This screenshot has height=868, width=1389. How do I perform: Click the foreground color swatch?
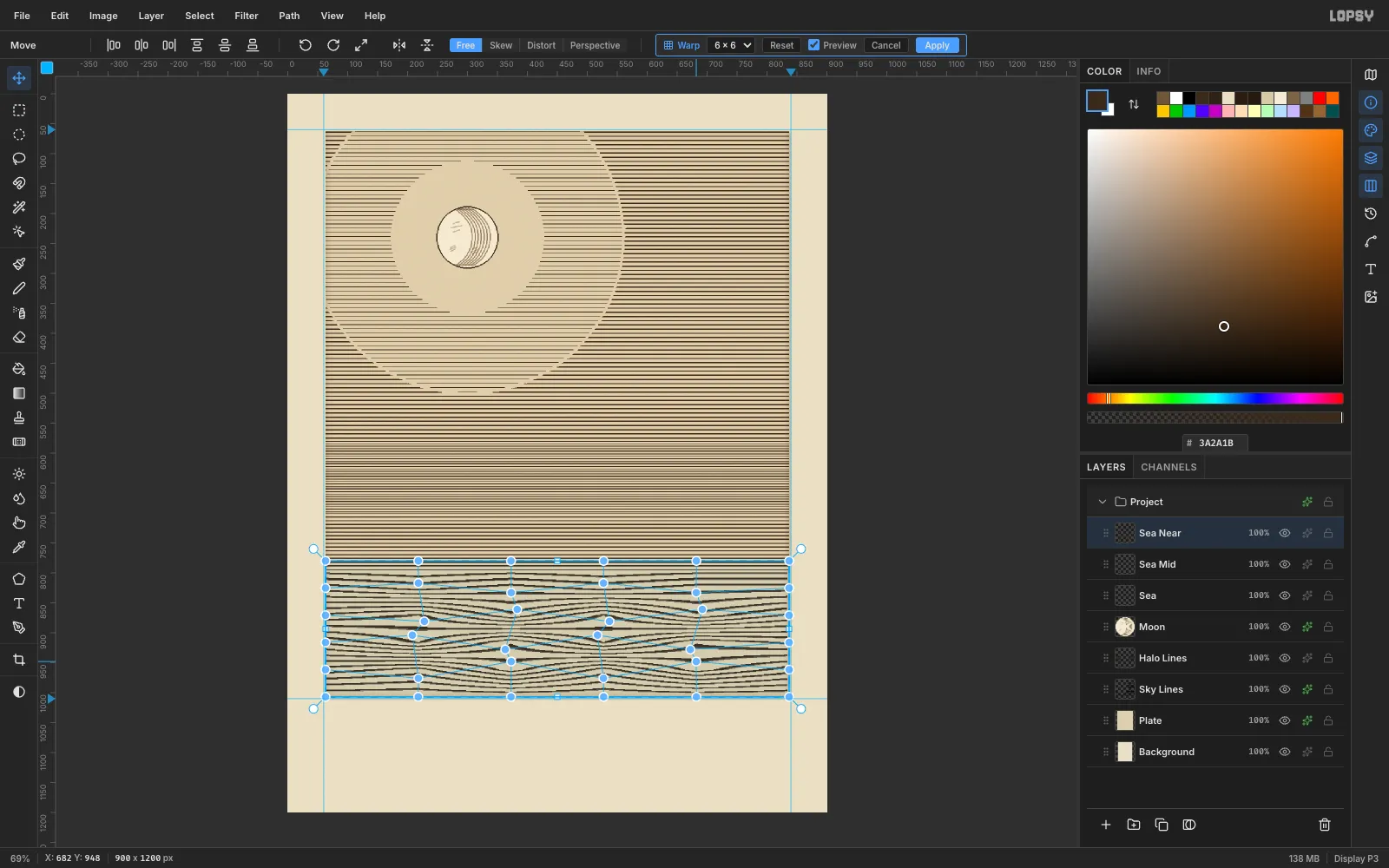click(1097, 101)
